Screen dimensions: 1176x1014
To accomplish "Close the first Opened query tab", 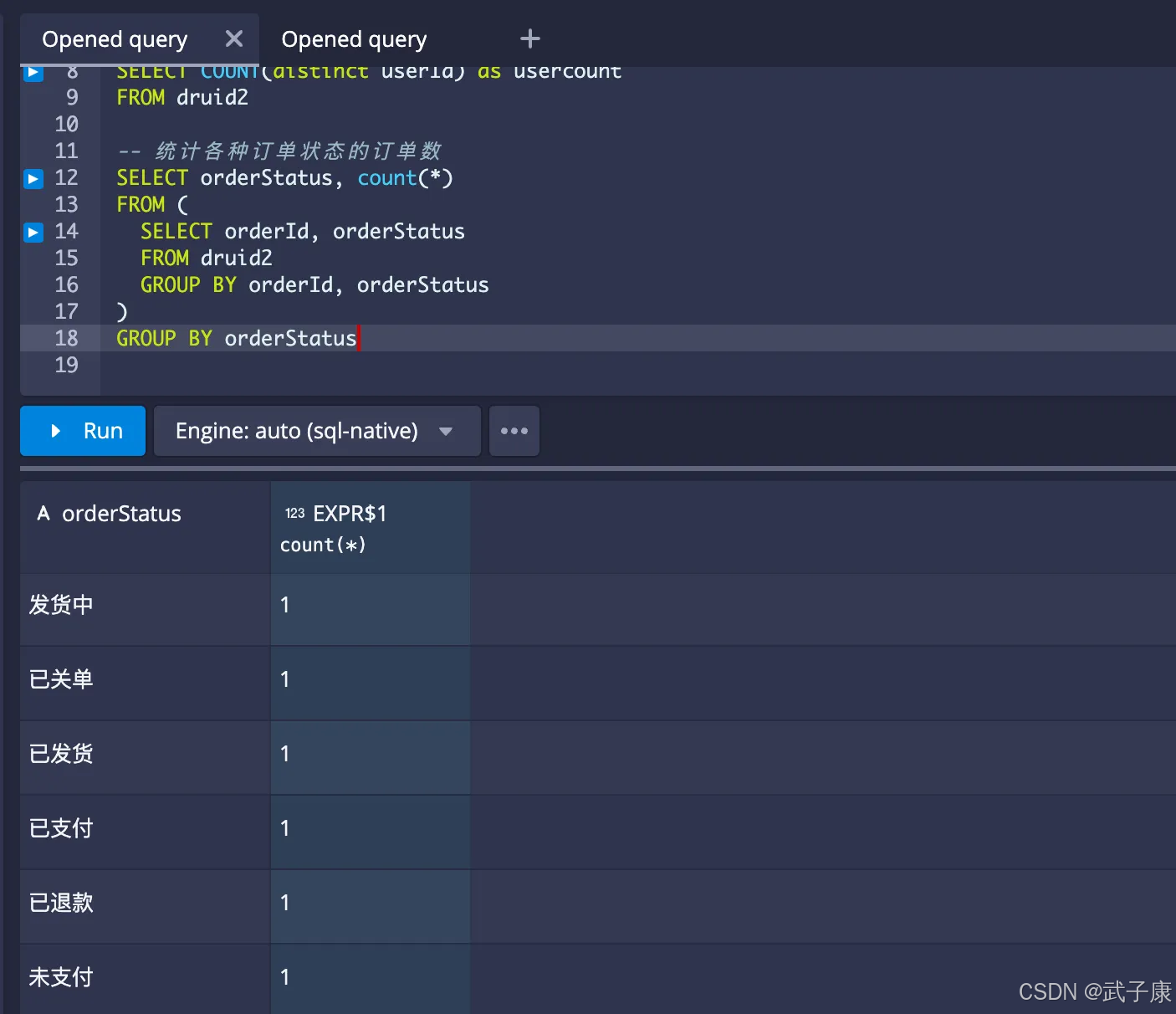I will click(x=234, y=39).
